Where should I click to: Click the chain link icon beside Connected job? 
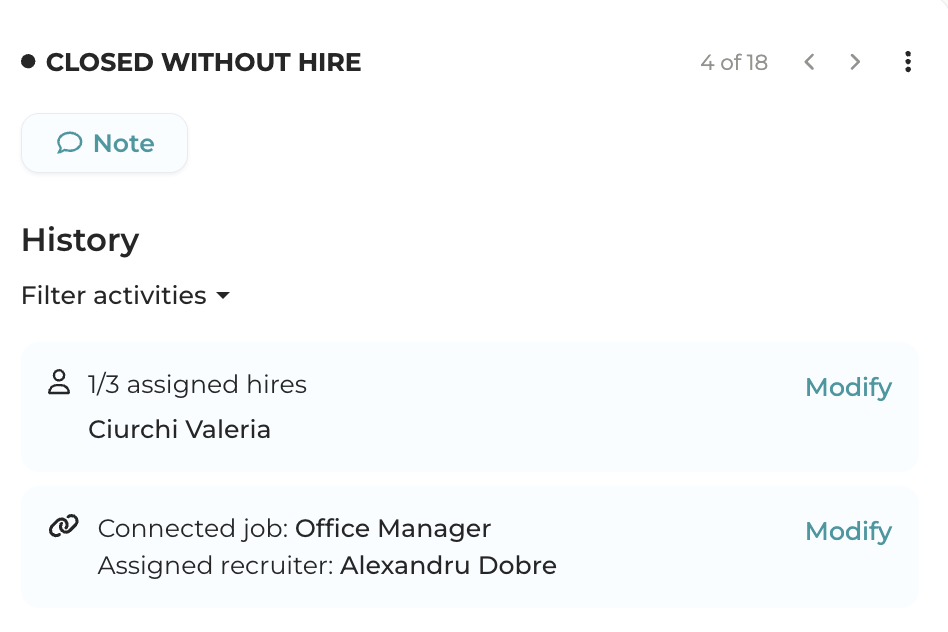[x=63, y=526]
